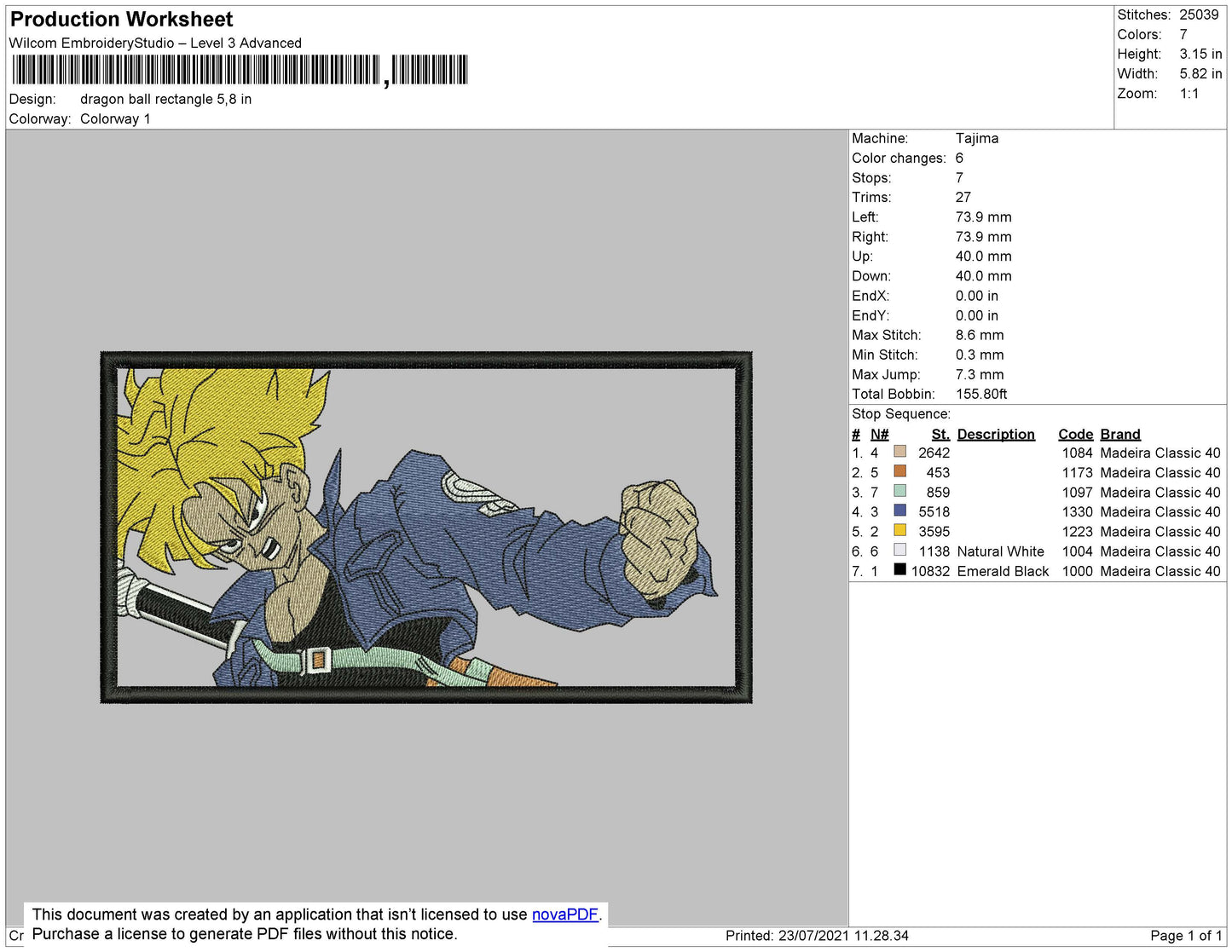Click the 'Production Worksheet' title

click(121, 20)
